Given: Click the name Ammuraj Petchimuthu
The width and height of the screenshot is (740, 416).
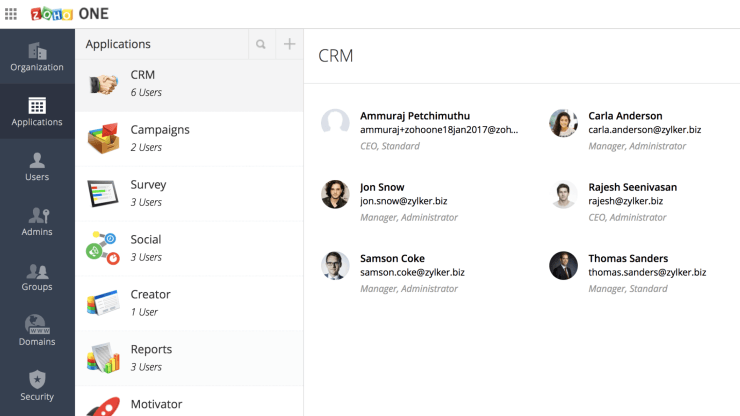Looking at the screenshot, I should coord(415,116).
